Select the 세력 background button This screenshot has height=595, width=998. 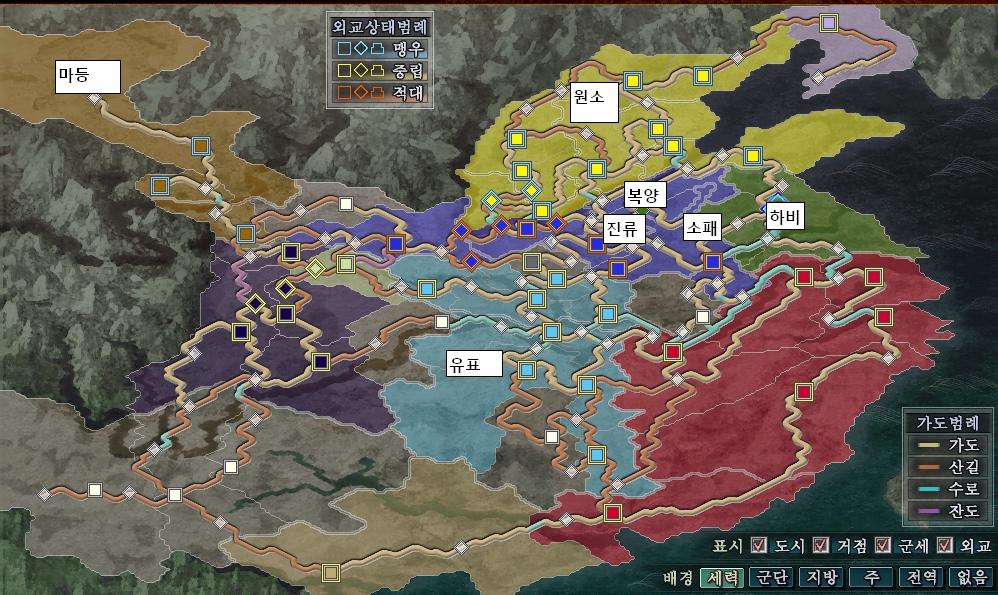[x=722, y=577]
